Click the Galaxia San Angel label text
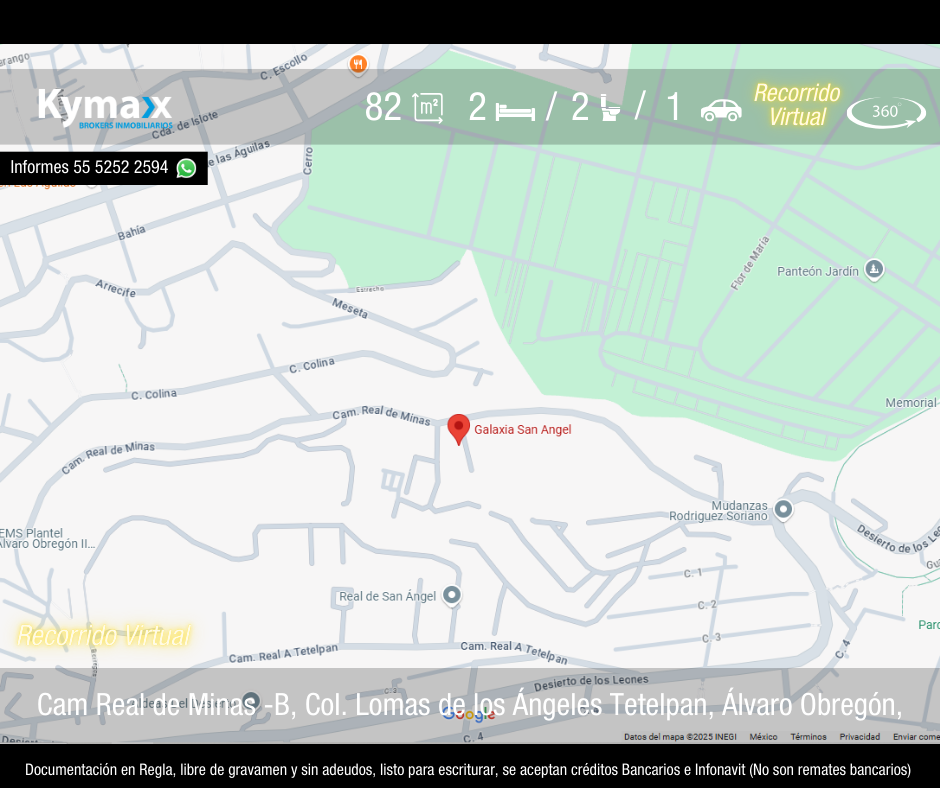This screenshot has width=940, height=788. pyautogui.click(x=523, y=429)
